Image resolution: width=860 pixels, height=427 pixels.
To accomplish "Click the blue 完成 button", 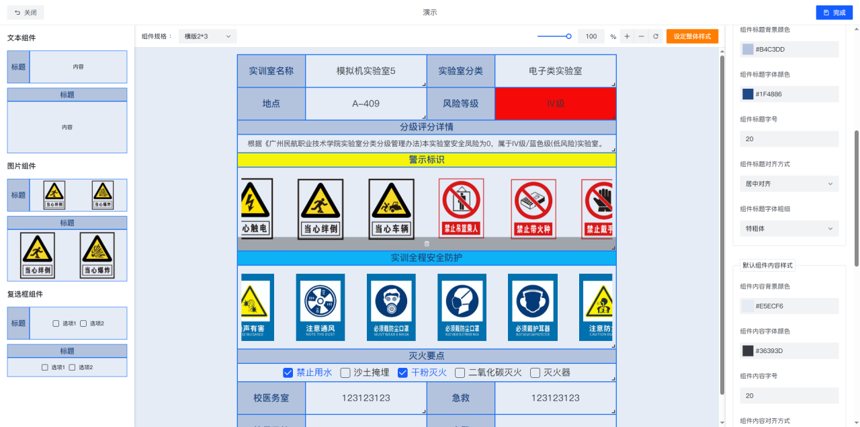I will 834,13.
